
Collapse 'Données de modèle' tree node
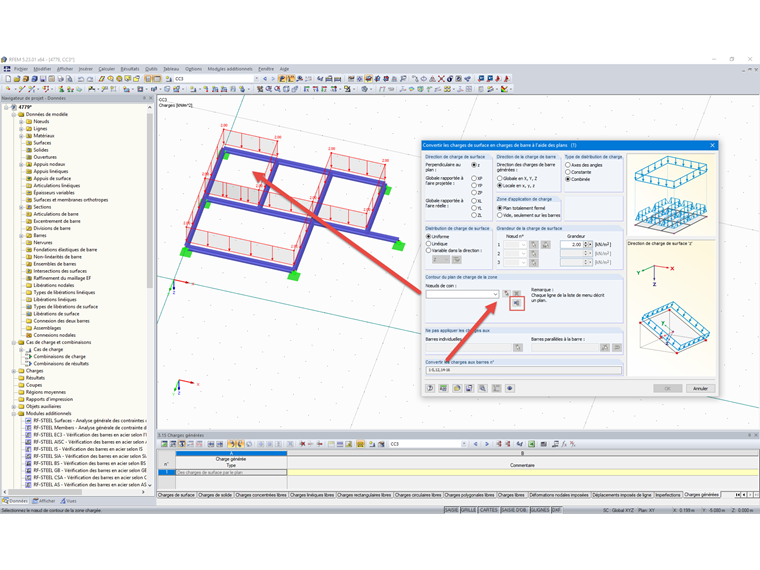[x=14, y=115]
